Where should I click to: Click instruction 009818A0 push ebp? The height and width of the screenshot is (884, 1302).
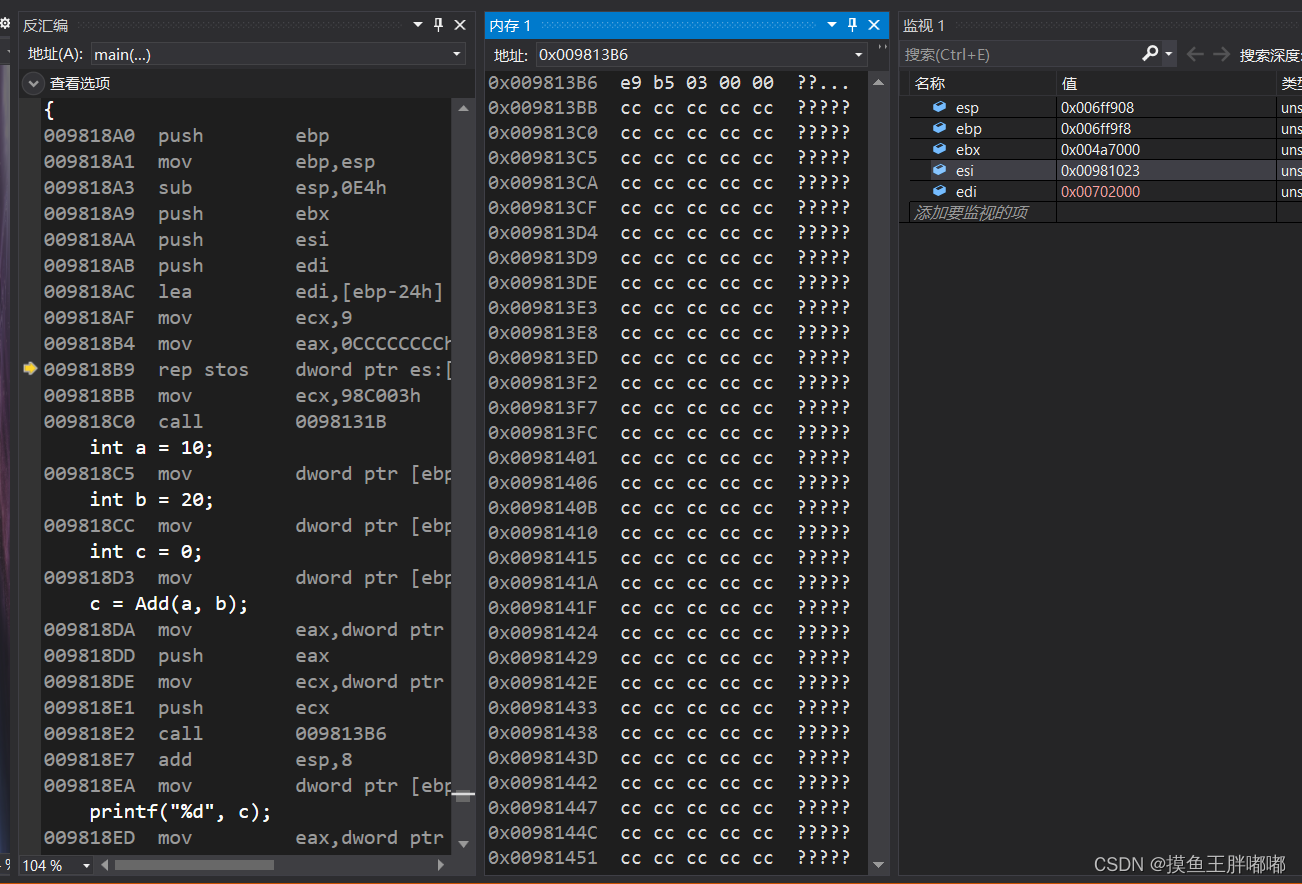[x=186, y=135]
